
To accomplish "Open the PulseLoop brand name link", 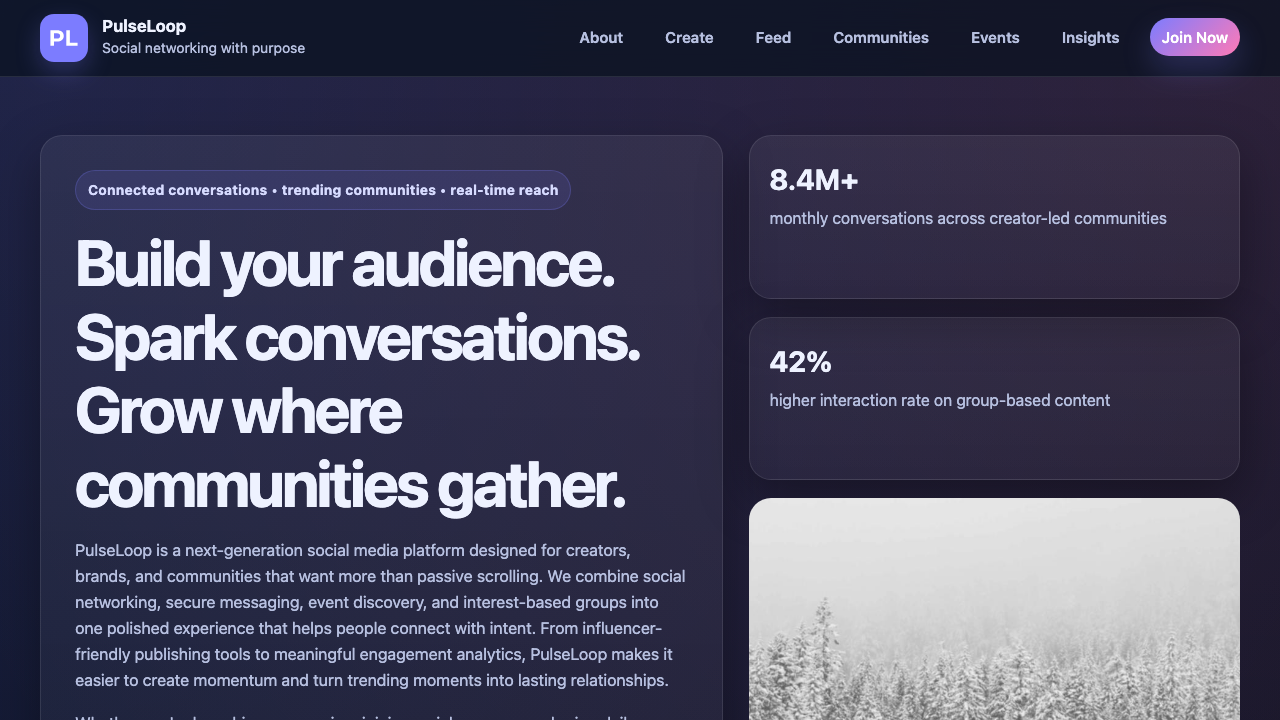I will (144, 26).
